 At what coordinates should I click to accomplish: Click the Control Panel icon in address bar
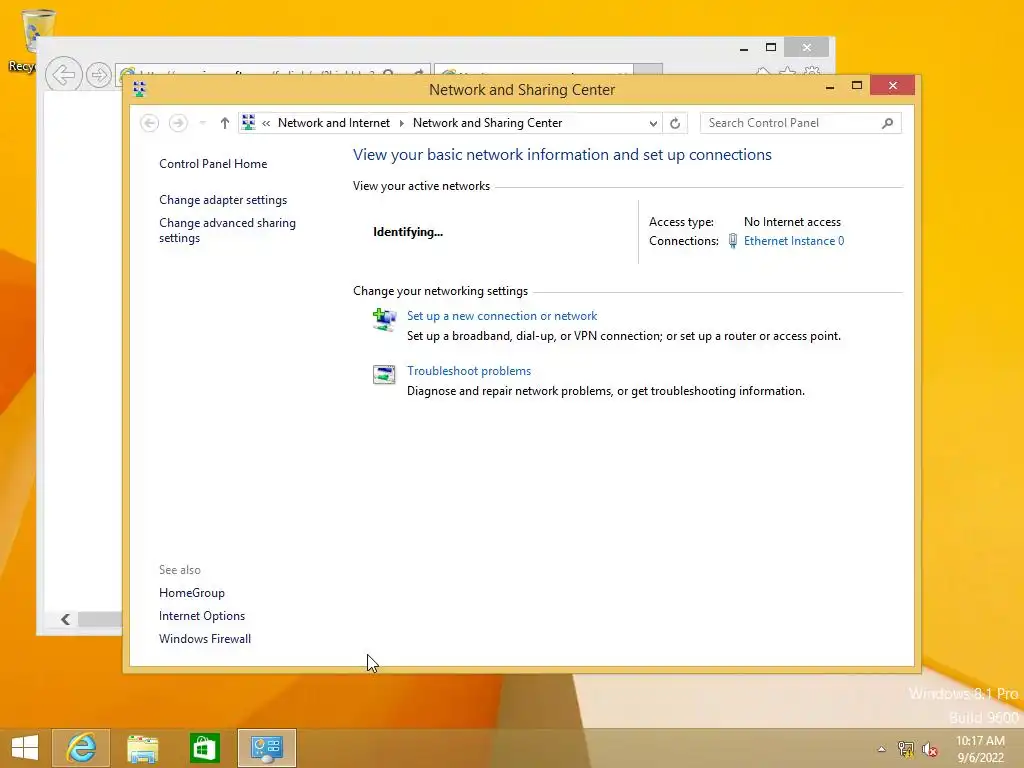click(248, 122)
